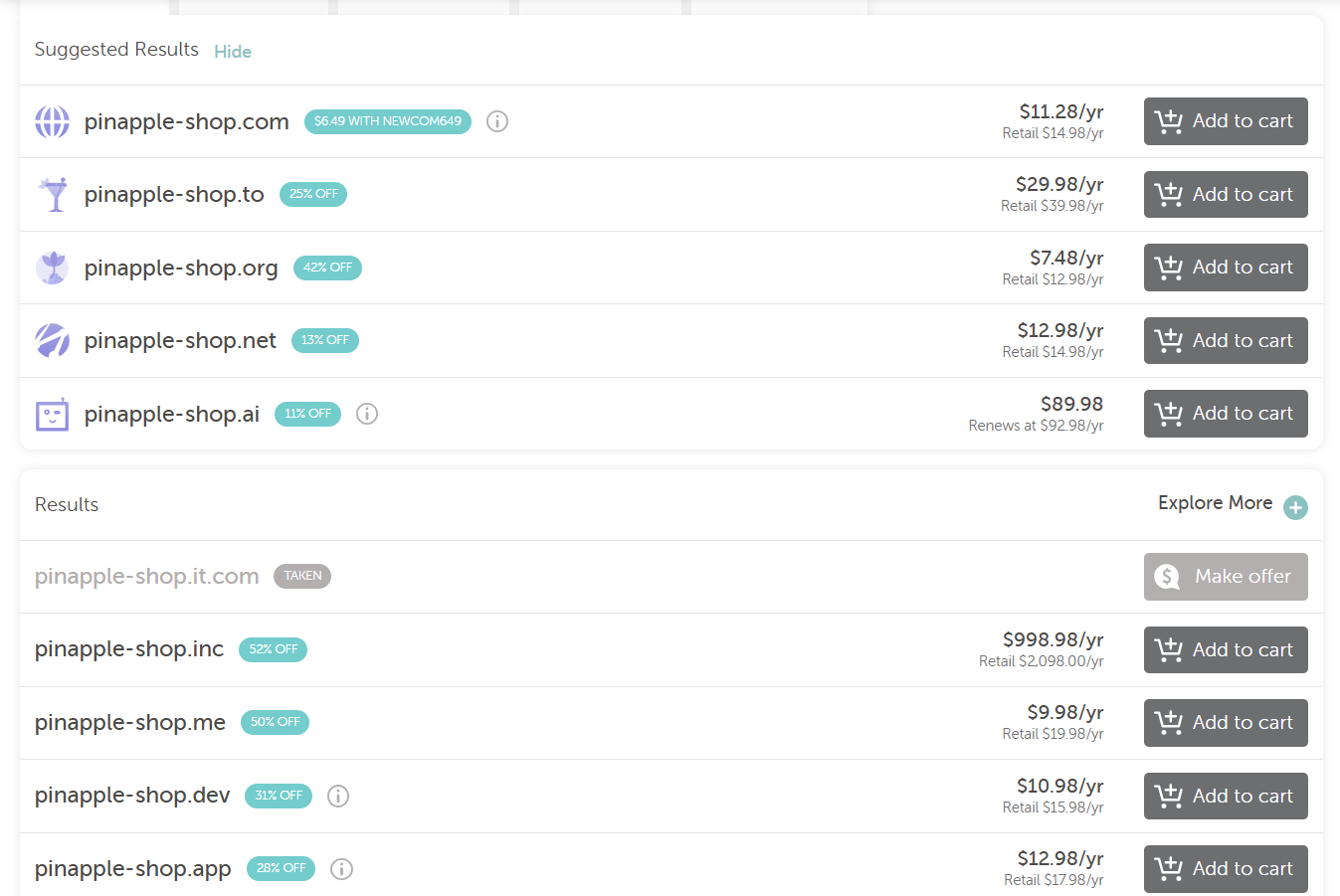Click the striped planet icon for pinapple-shop.net
Viewport: 1340px width, 896px height.
(53, 340)
